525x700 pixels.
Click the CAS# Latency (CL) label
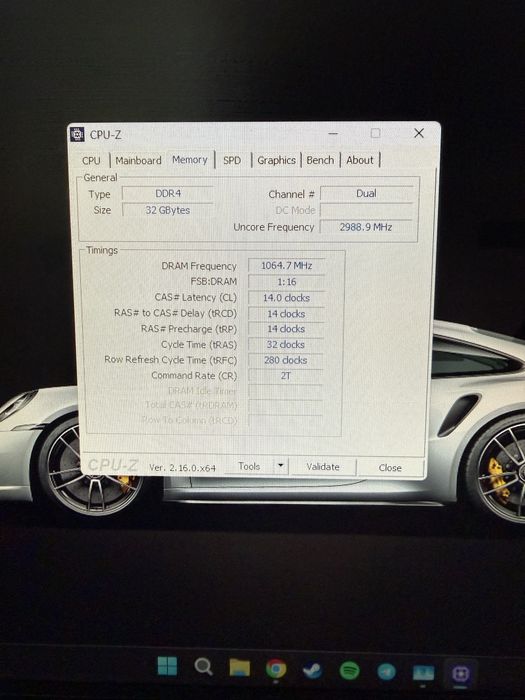click(196, 297)
